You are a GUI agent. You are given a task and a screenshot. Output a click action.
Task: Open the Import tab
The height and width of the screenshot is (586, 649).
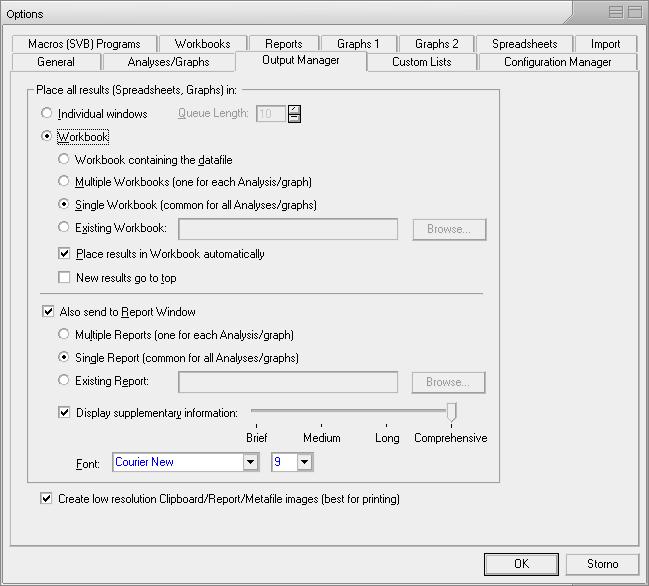click(x=605, y=44)
